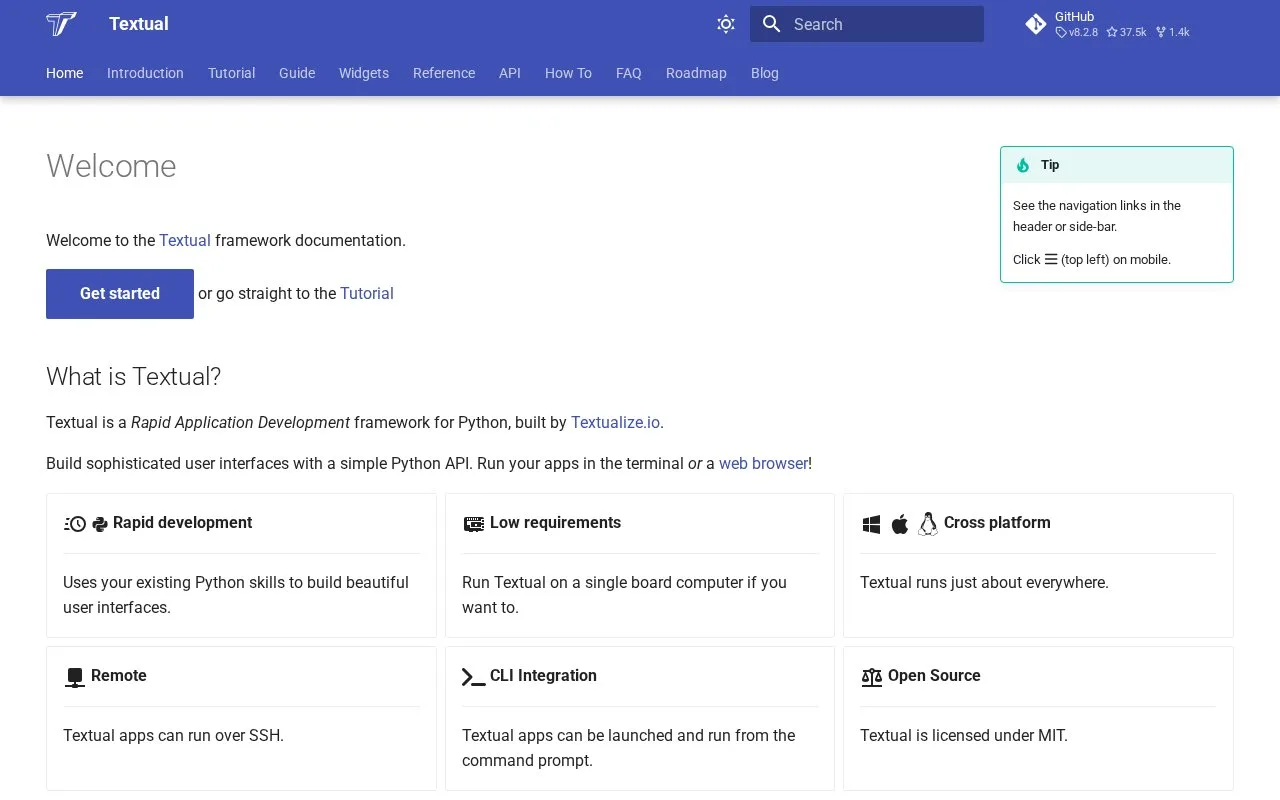Click the Textual logo icon in header
The height and width of the screenshot is (800, 1280).
(61, 24)
